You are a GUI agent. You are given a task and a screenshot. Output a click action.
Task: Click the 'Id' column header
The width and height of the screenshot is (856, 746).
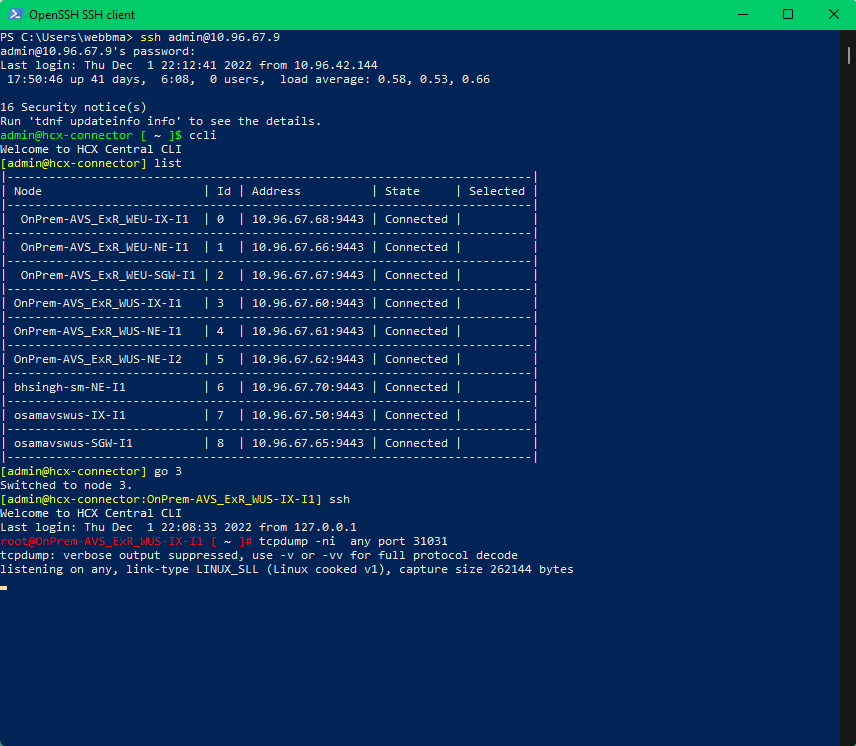click(224, 191)
